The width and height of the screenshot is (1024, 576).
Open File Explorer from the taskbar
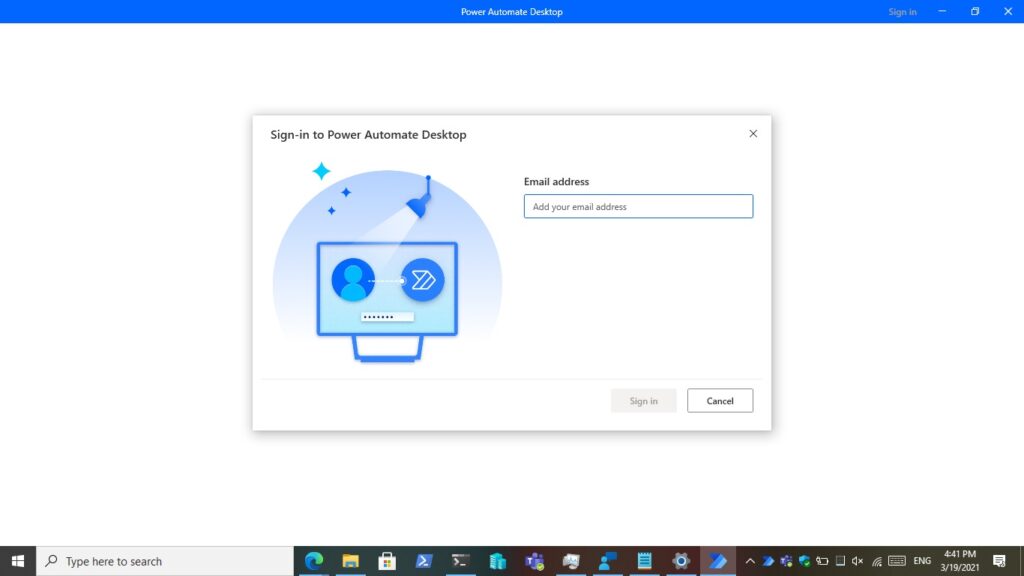(351, 561)
